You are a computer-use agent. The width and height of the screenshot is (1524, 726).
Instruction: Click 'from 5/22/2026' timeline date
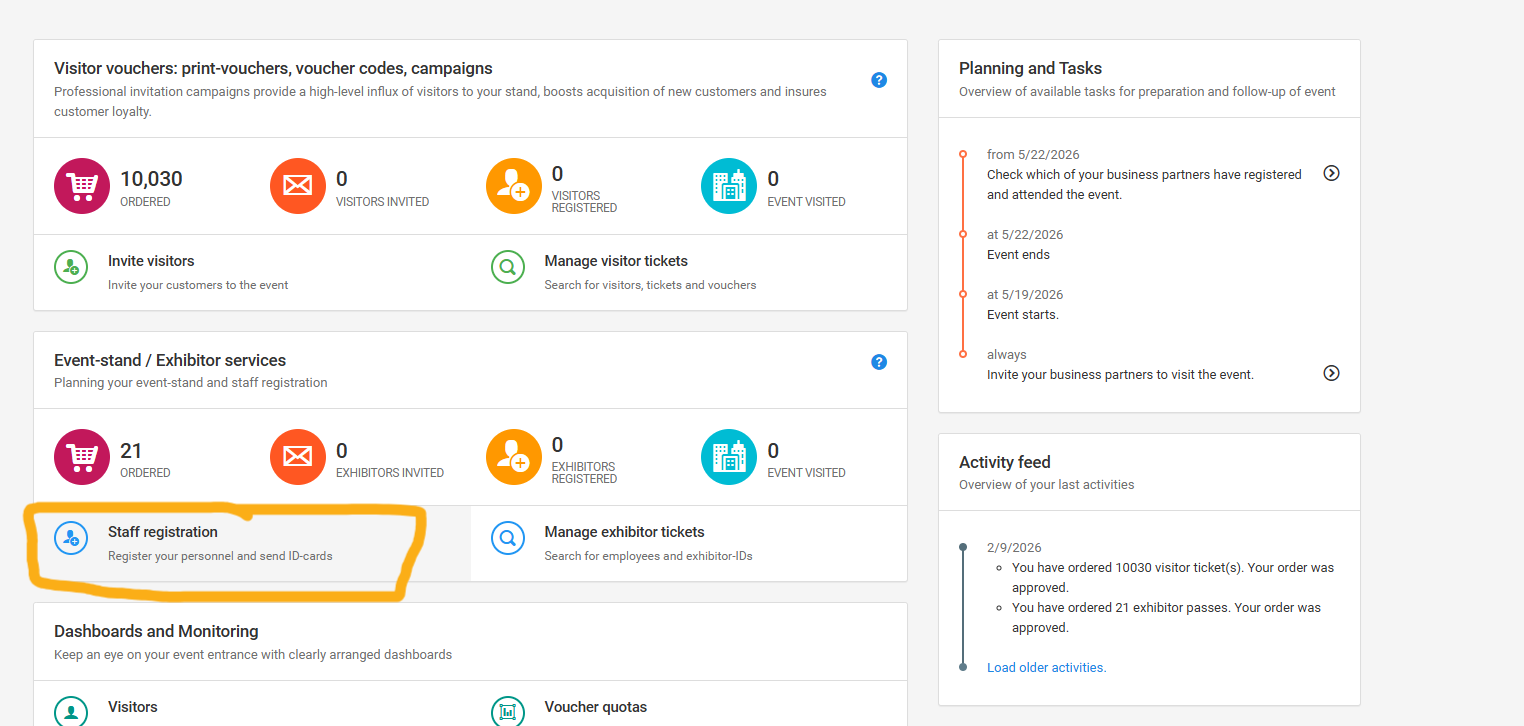[x=1033, y=154]
